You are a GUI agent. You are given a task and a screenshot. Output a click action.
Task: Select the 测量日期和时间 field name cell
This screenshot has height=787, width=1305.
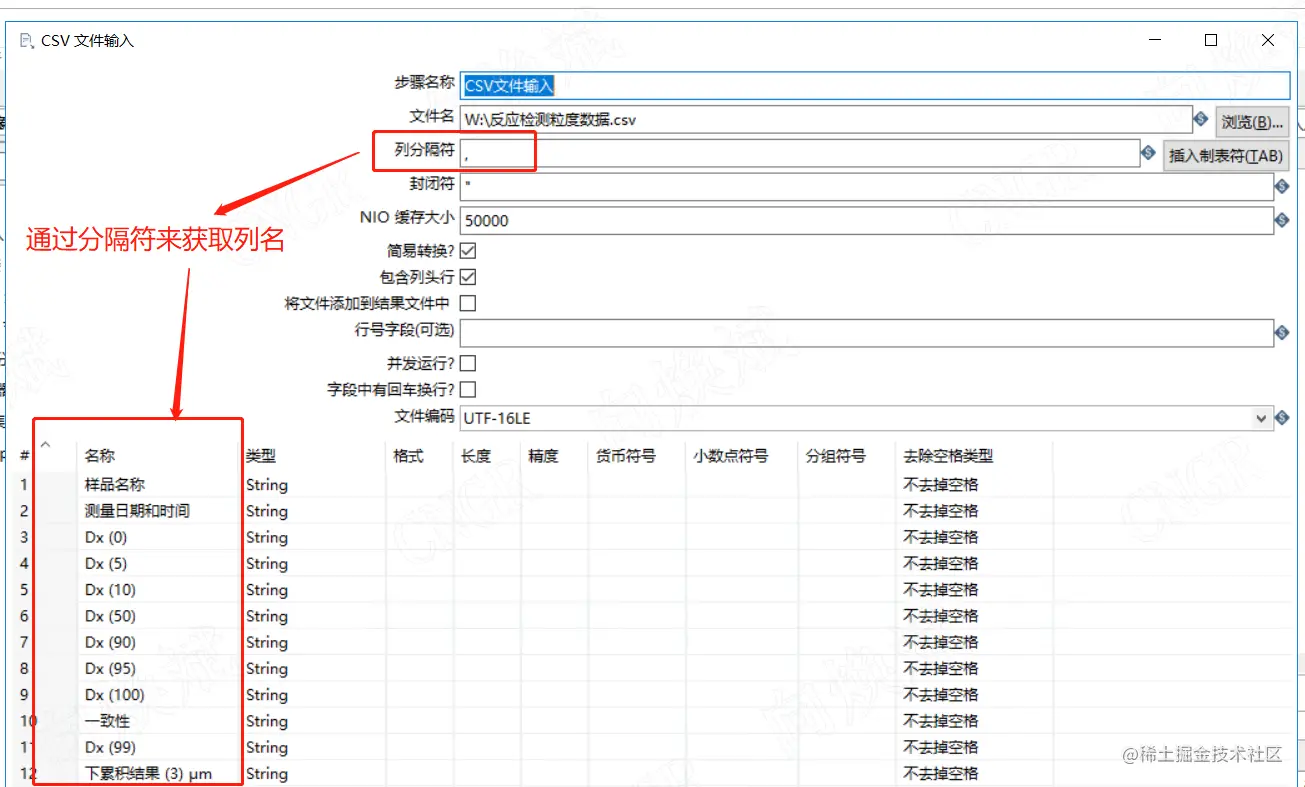160,511
